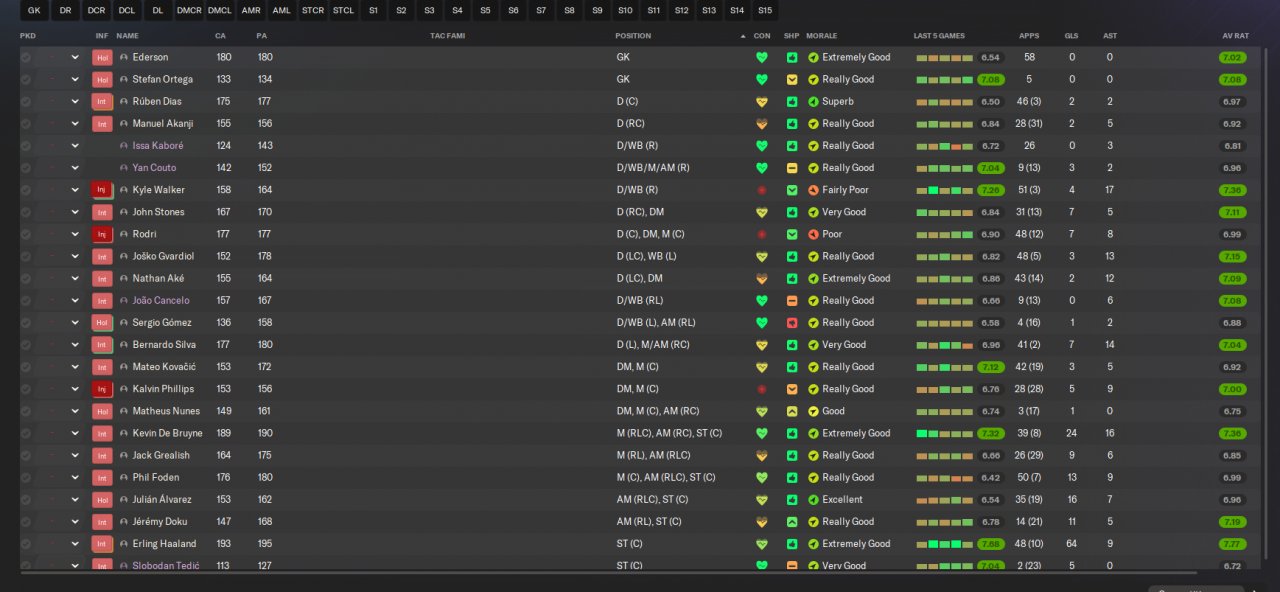1280x592 pixels.
Task: Select the S15 substitute tab
Action: tap(765, 10)
